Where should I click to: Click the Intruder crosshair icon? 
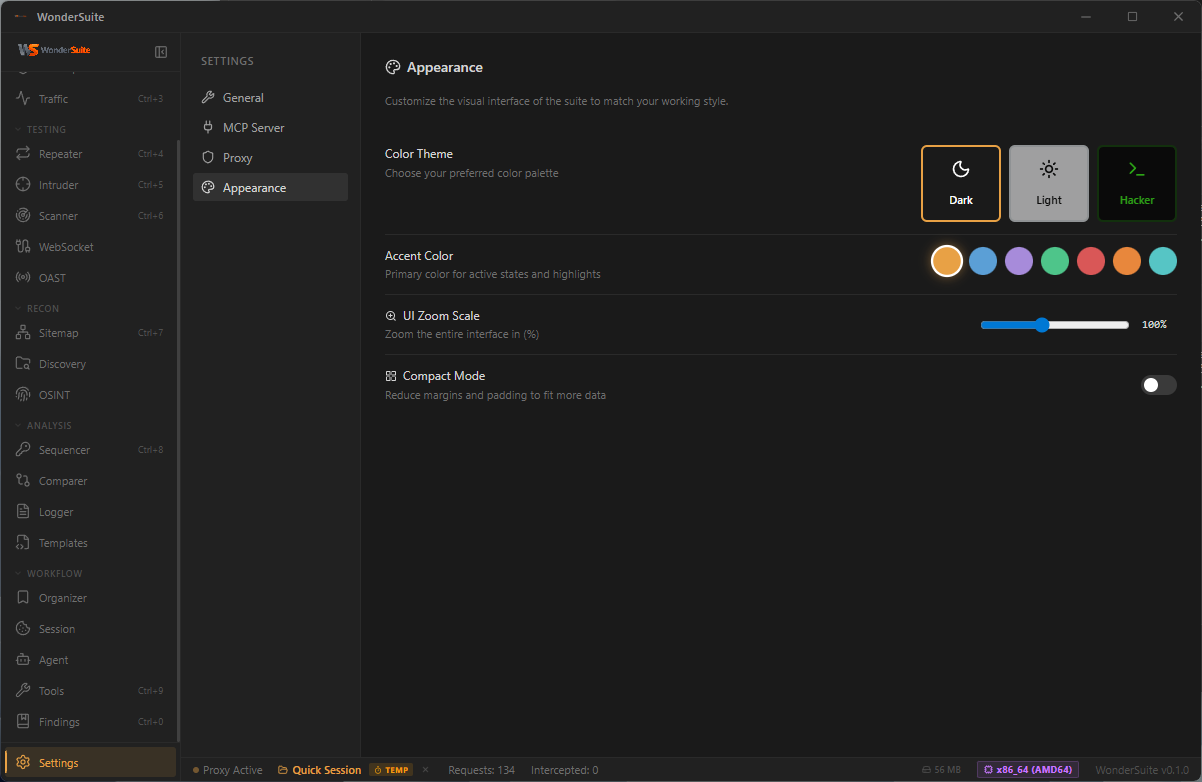(23, 185)
